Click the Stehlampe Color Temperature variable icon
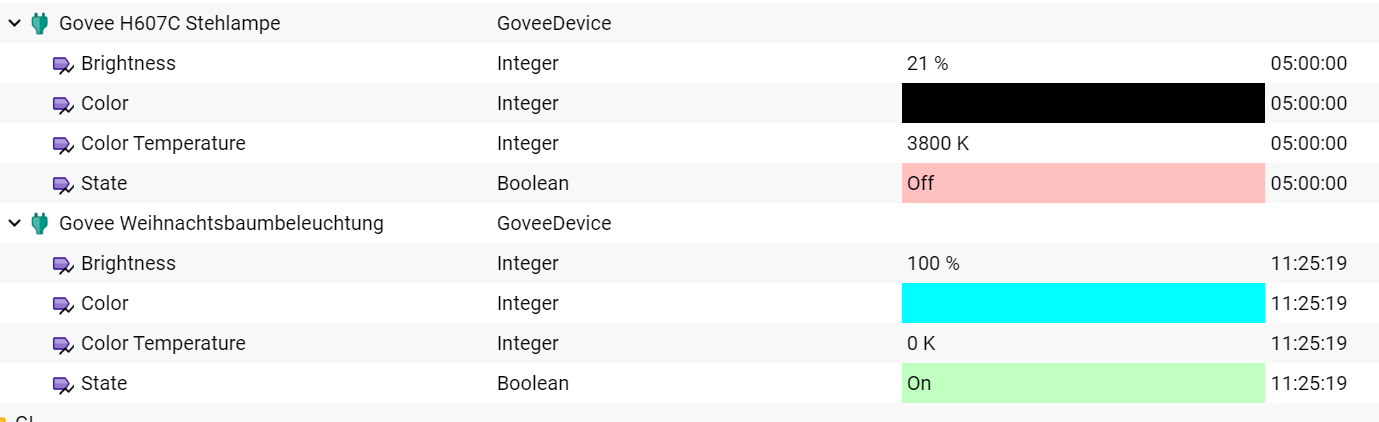This screenshot has height=422, width=1379. (63, 145)
